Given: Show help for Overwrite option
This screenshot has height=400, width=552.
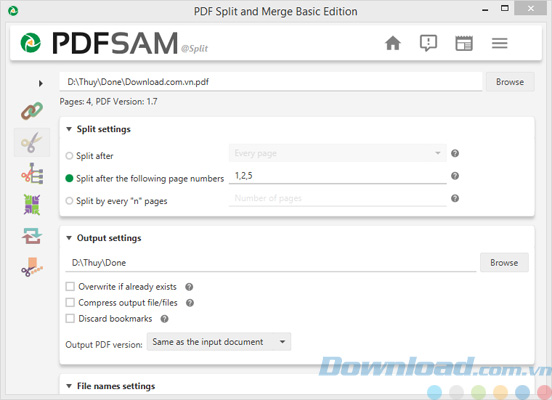Looking at the screenshot, I should (x=189, y=287).
